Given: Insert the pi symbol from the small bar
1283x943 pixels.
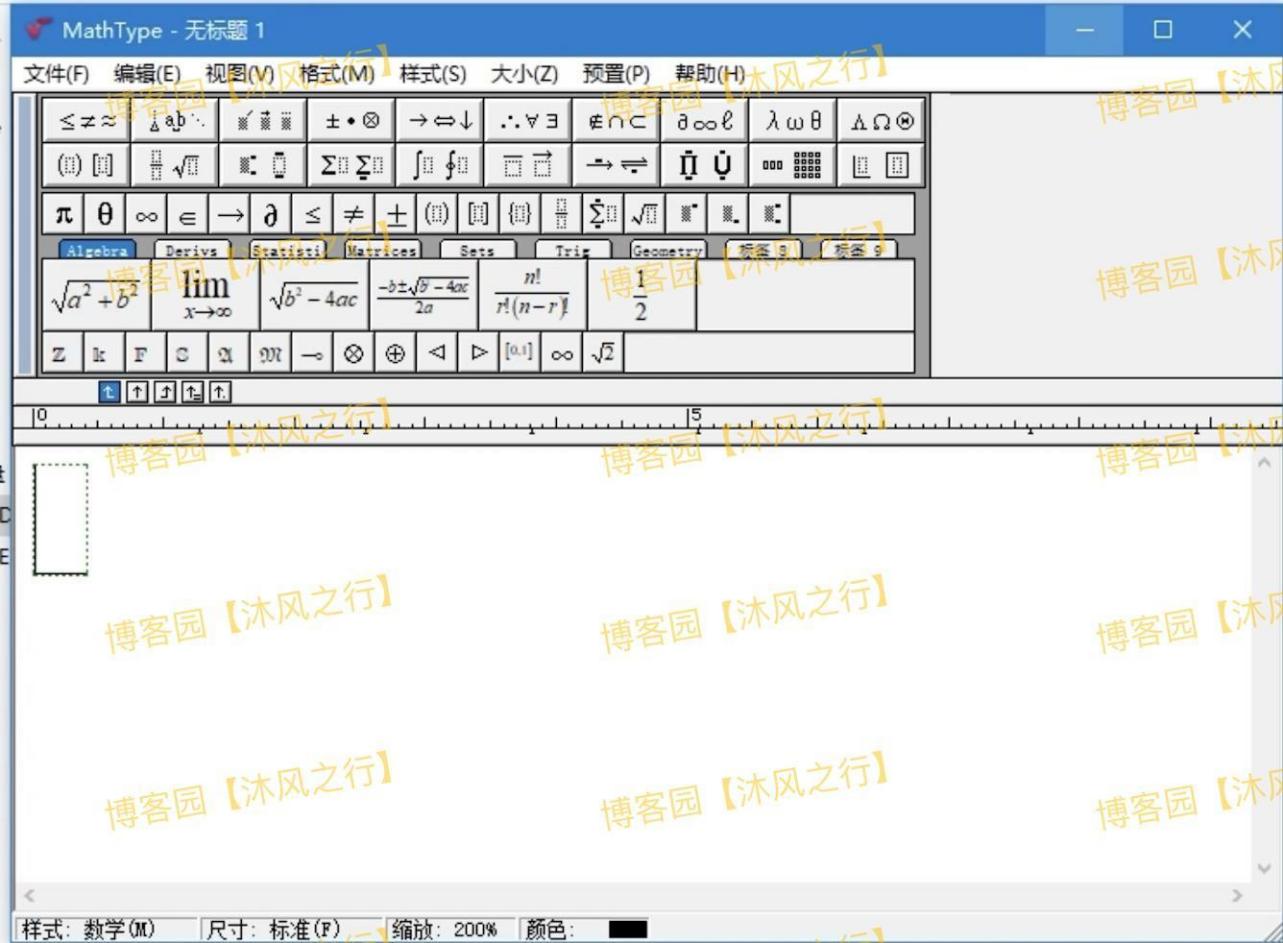Looking at the screenshot, I should click(64, 214).
